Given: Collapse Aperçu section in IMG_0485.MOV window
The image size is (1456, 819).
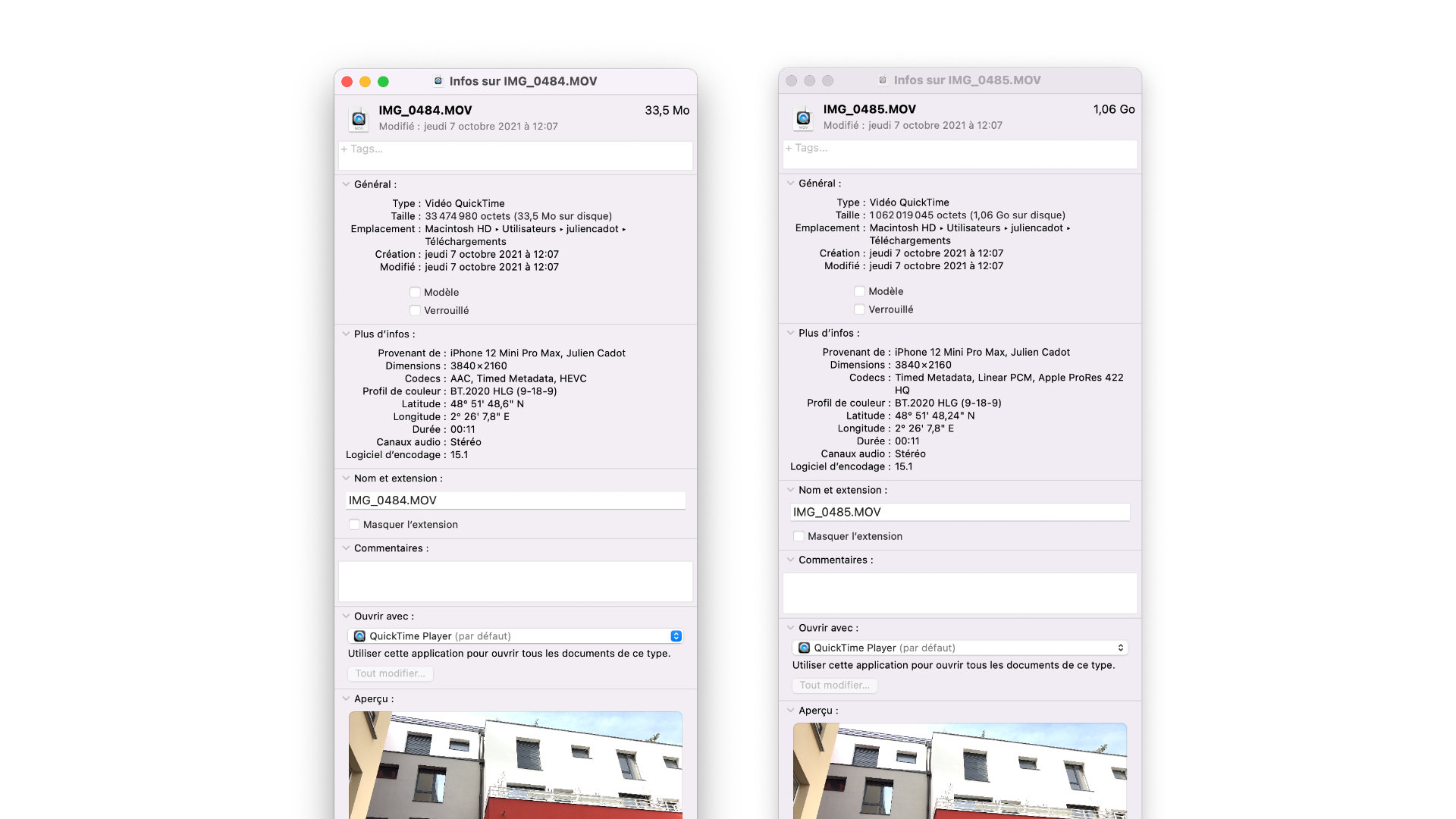Looking at the screenshot, I should click(790, 711).
